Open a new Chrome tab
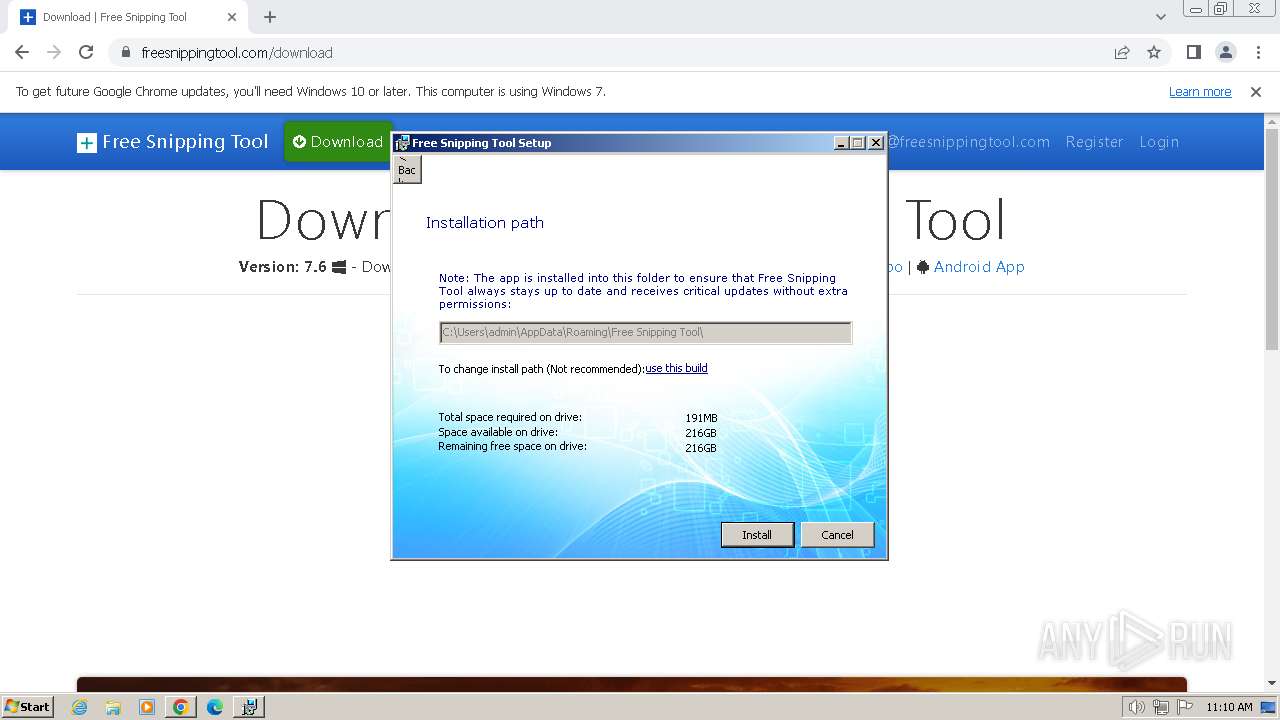 pos(270,17)
